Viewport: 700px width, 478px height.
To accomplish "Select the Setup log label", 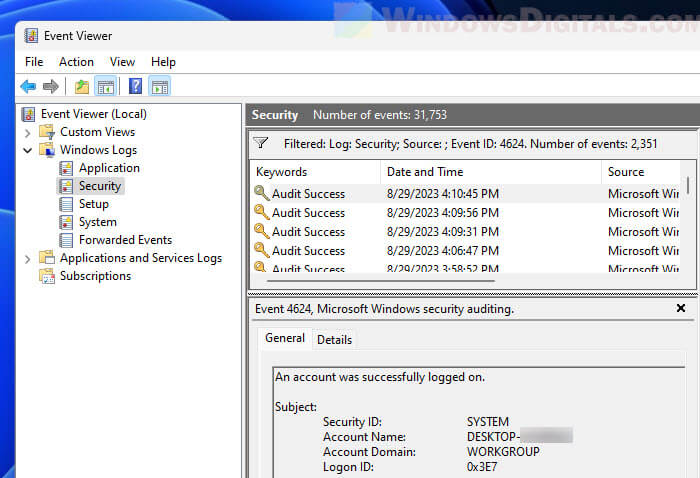I will [x=94, y=204].
